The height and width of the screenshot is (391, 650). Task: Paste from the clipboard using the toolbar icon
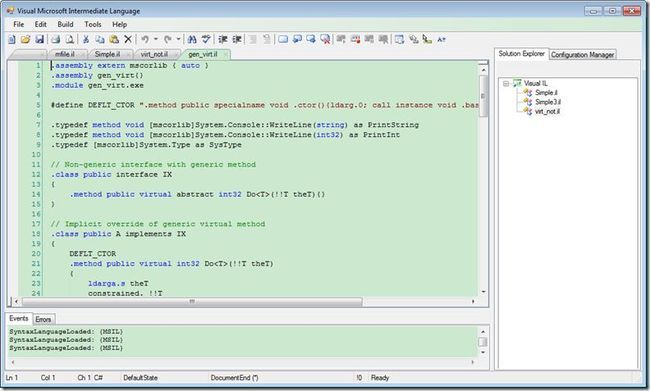pyautogui.click(x=114, y=39)
